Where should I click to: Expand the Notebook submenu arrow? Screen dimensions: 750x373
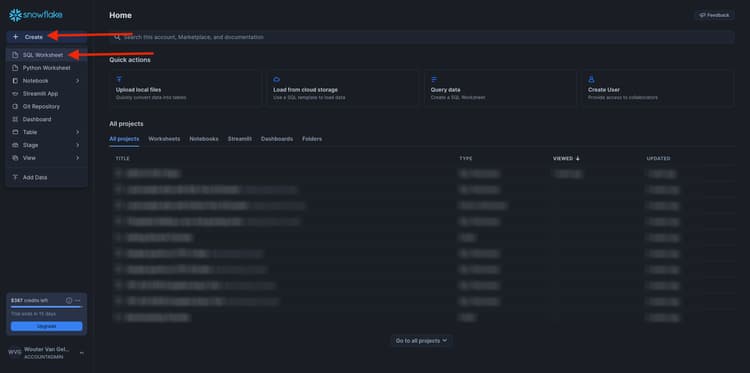tap(77, 81)
